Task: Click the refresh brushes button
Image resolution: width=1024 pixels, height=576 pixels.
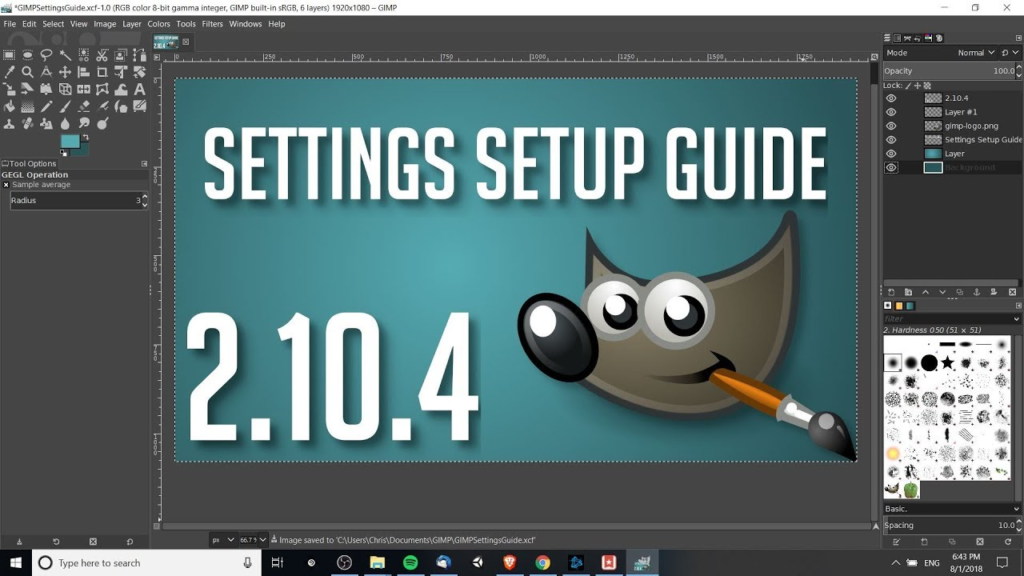Action: [x=1008, y=542]
